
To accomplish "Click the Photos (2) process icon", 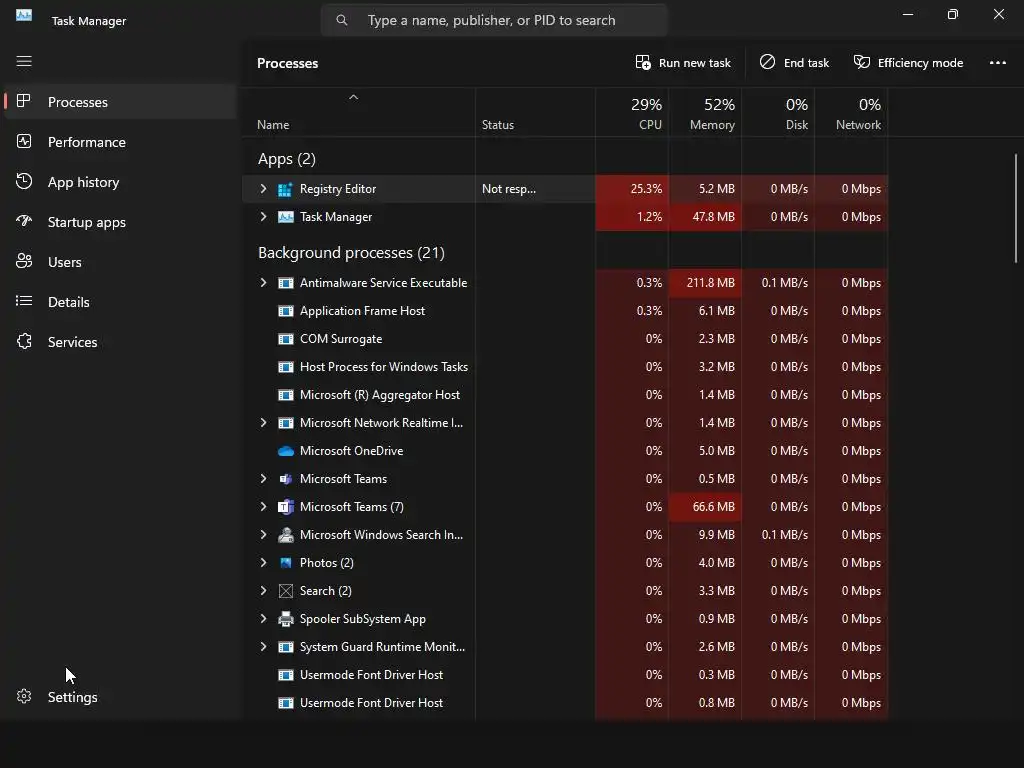I will [x=285, y=563].
